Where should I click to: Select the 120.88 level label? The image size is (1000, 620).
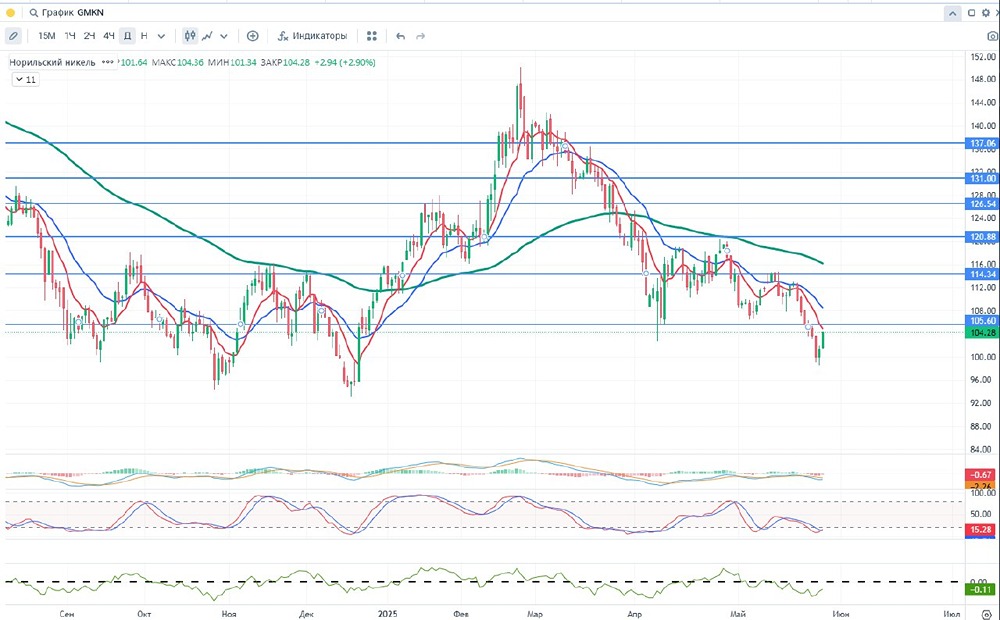[983, 237]
